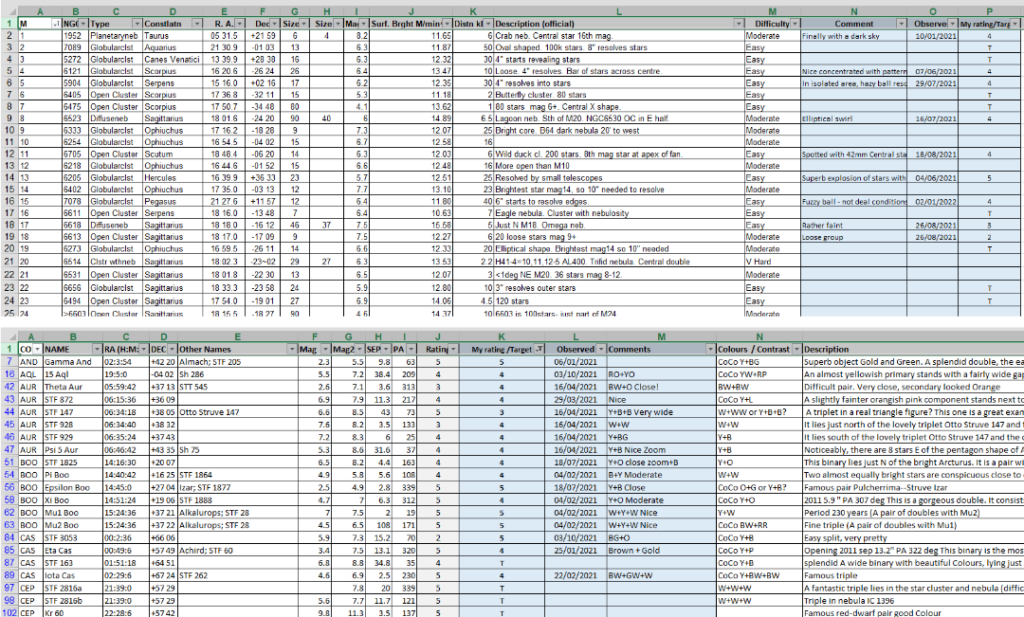Click the 'Finally with a dark sky' comment cell
Image resolution: width=1024 pixels, height=617 pixels.
coord(854,36)
